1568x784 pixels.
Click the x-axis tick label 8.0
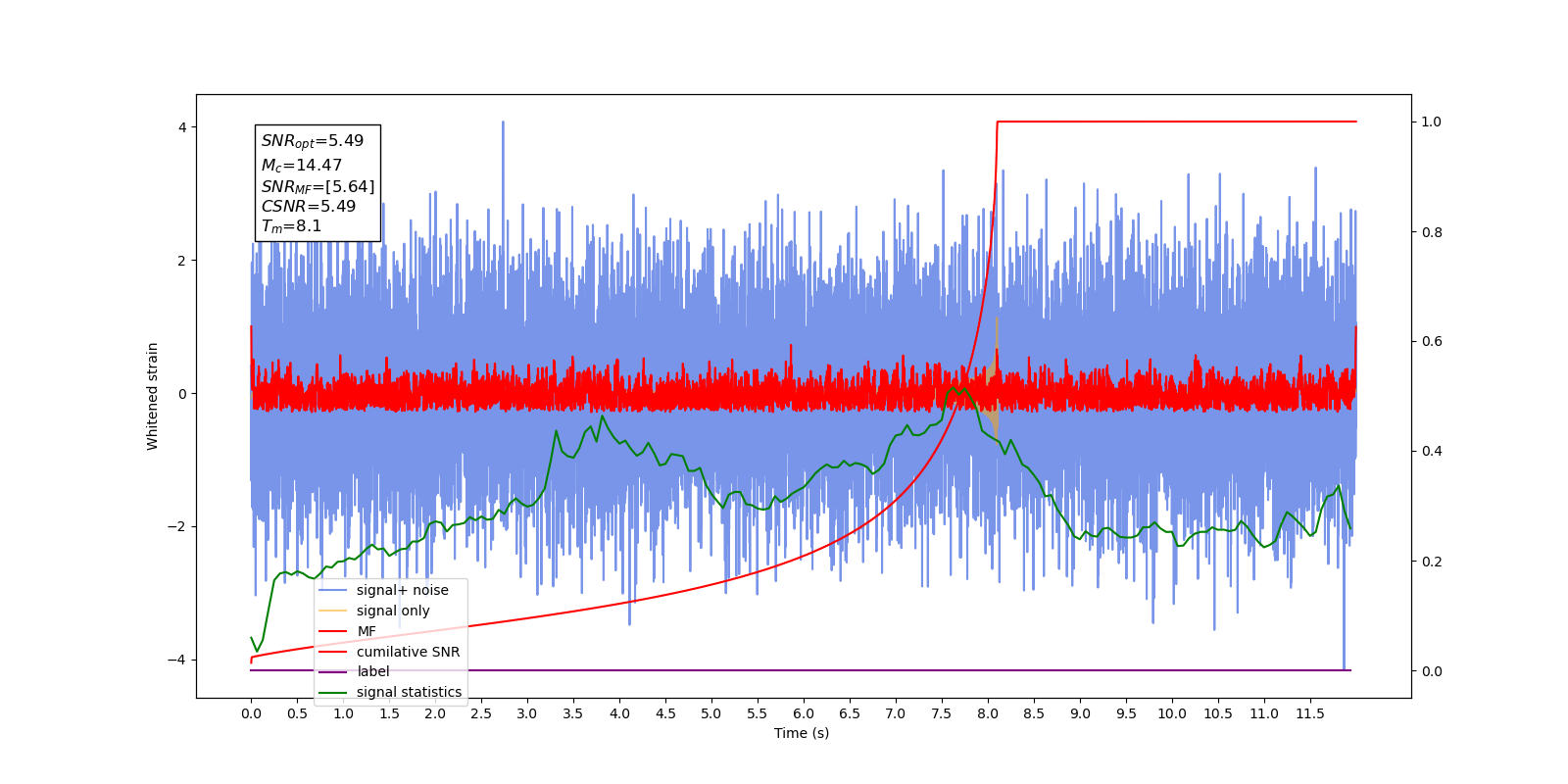point(988,713)
